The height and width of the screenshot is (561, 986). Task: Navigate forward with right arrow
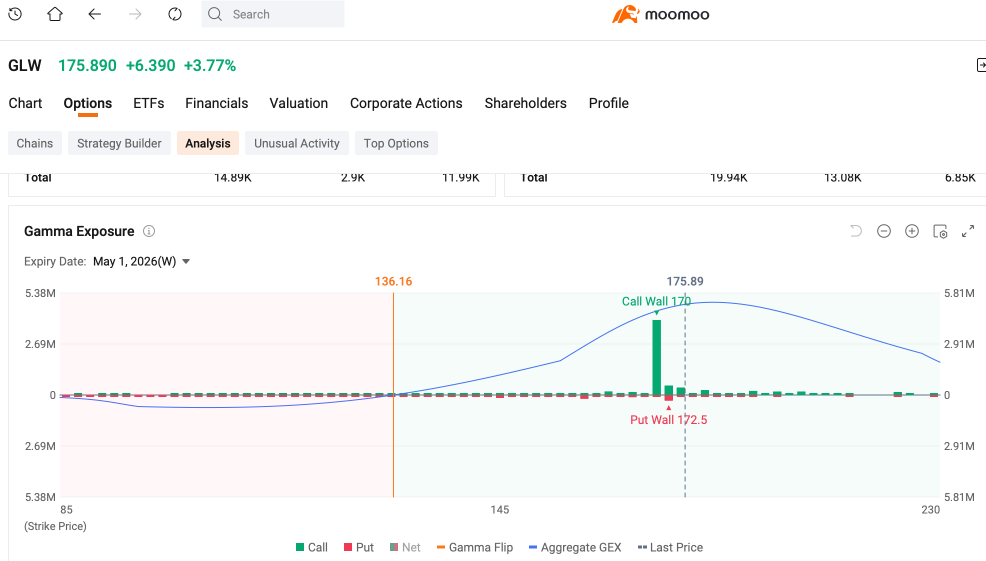[135, 14]
